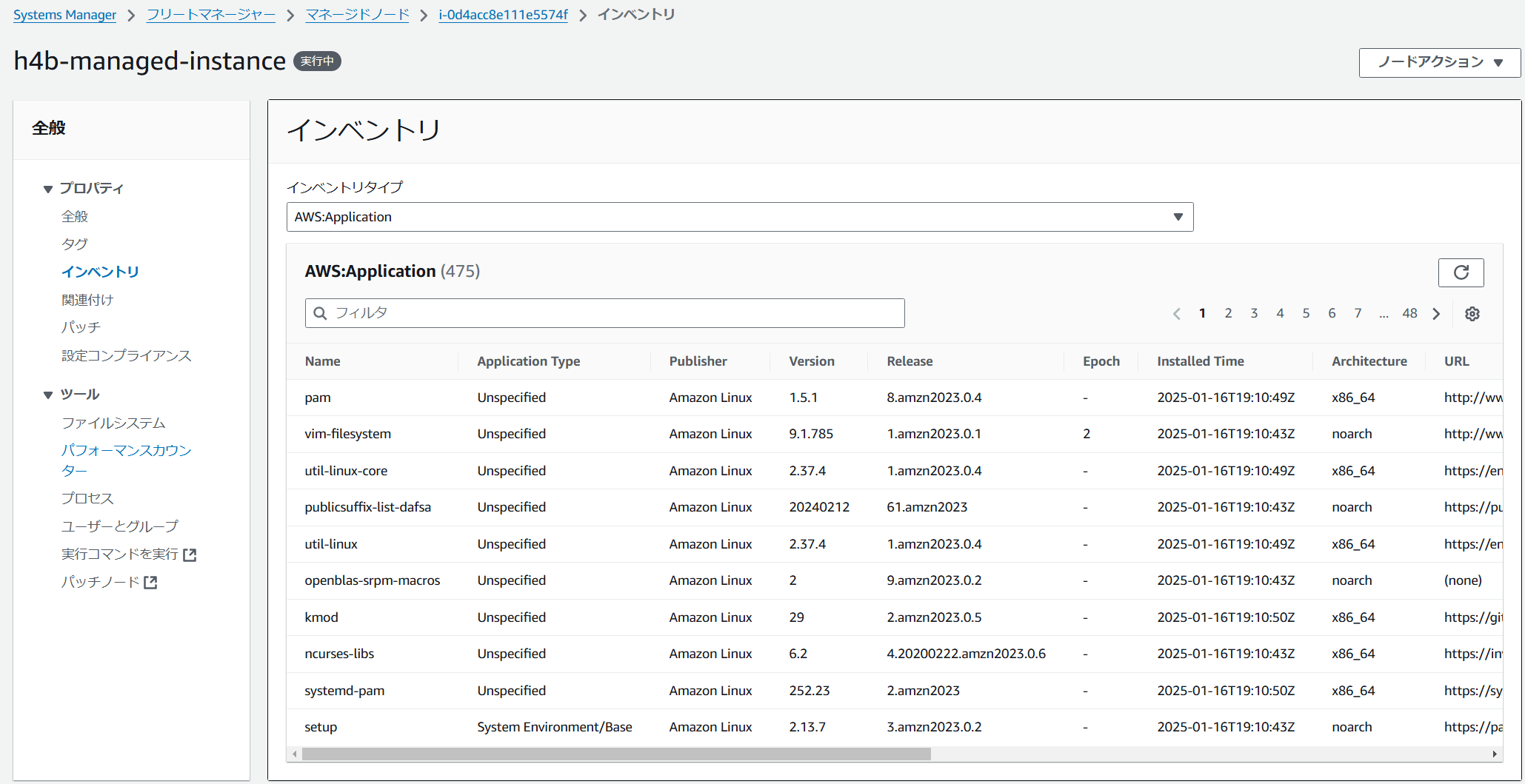Select the vim-filesystem package name

(348, 434)
